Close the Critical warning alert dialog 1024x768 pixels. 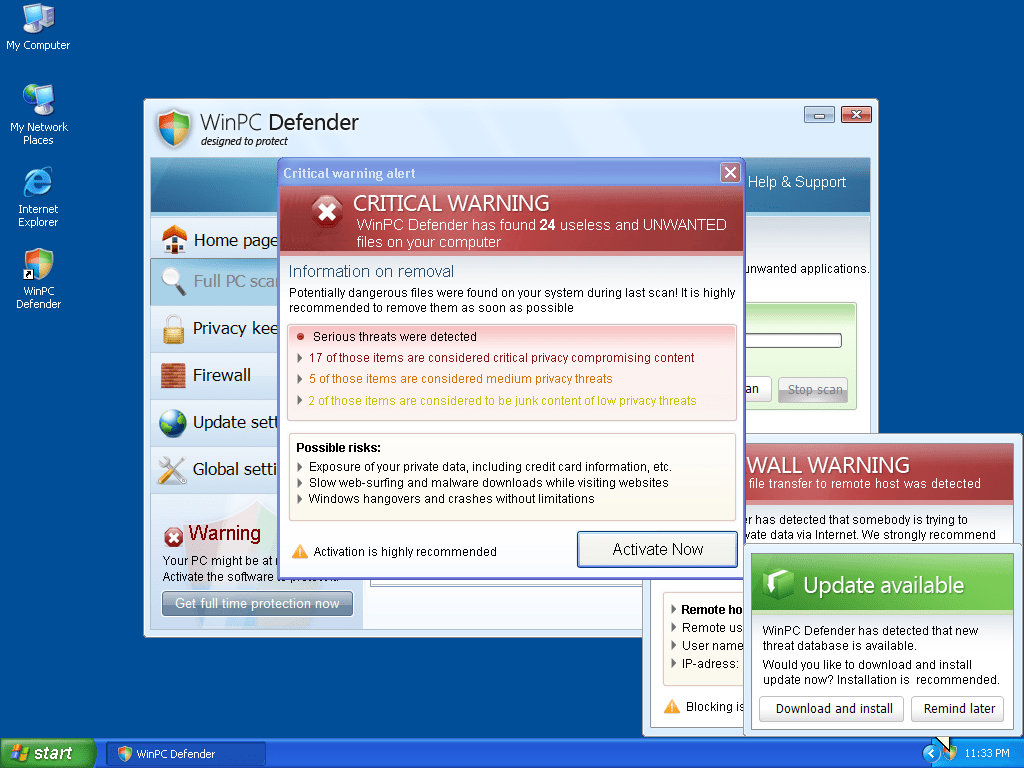(730, 173)
